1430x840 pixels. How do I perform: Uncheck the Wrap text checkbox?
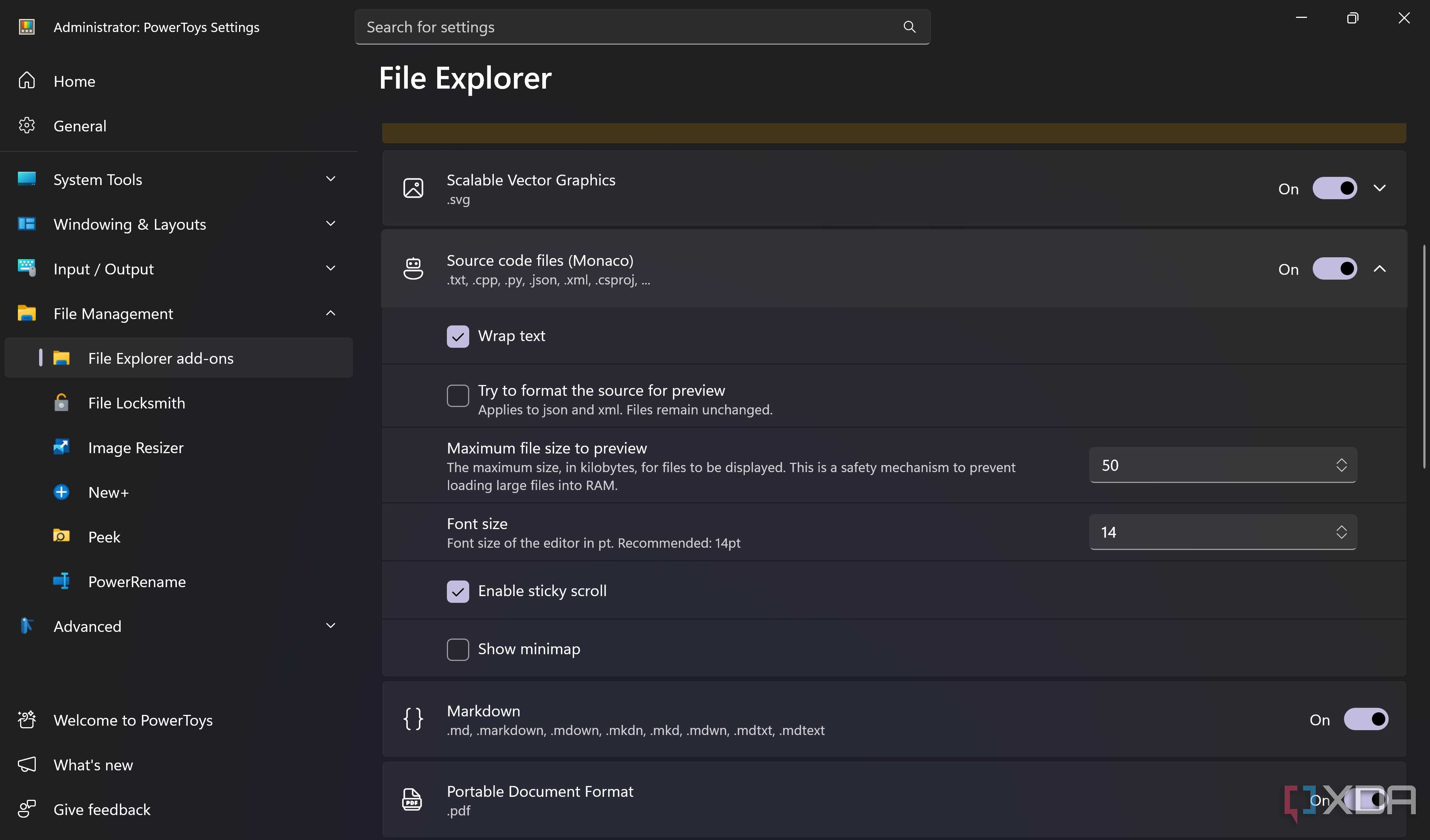458,336
